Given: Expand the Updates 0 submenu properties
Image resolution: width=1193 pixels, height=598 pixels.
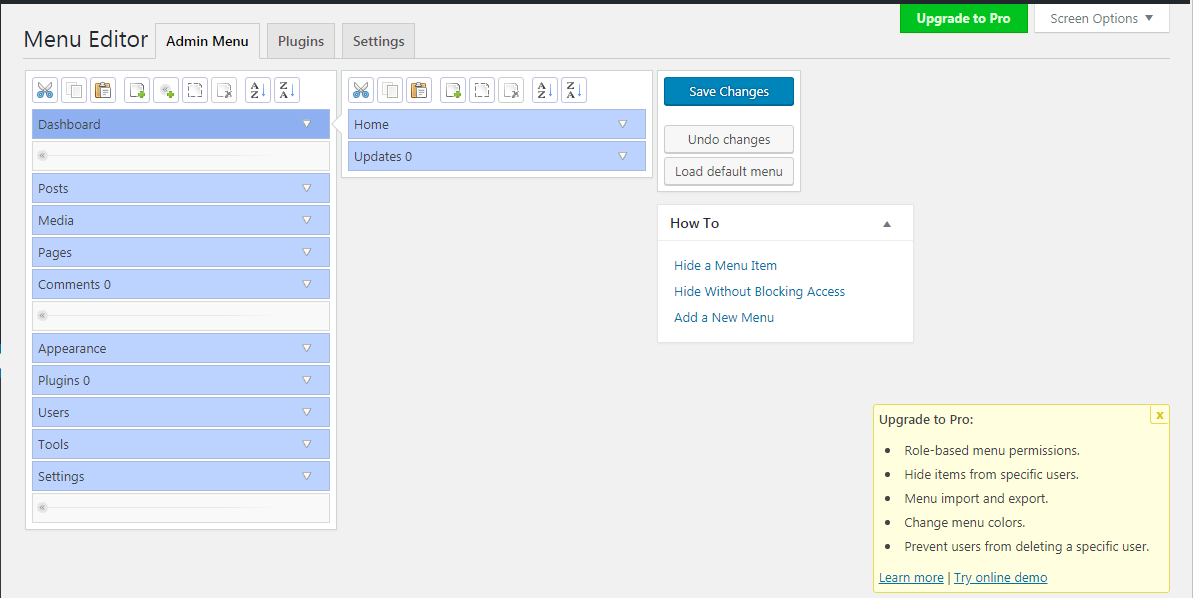Looking at the screenshot, I should (x=622, y=156).
